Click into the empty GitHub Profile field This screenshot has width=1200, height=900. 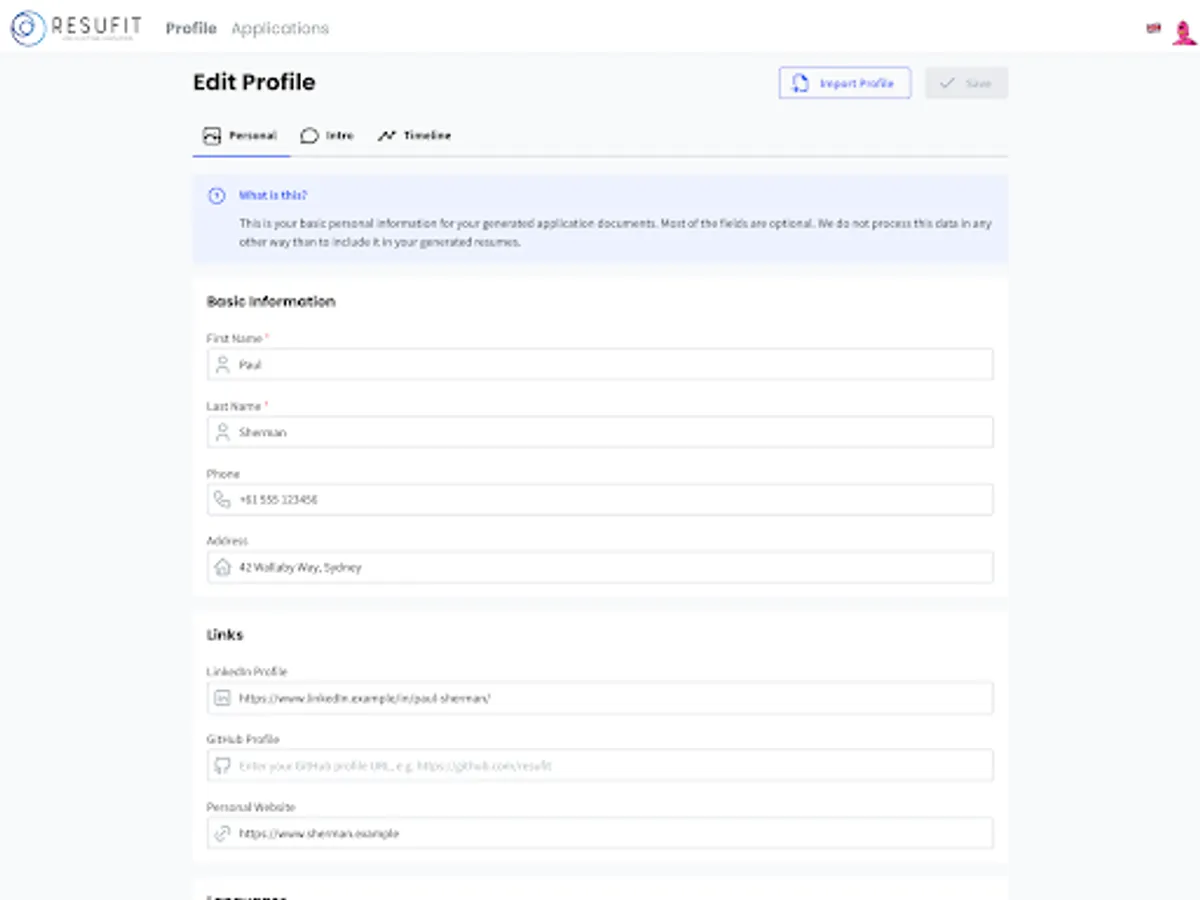point(600,766)
